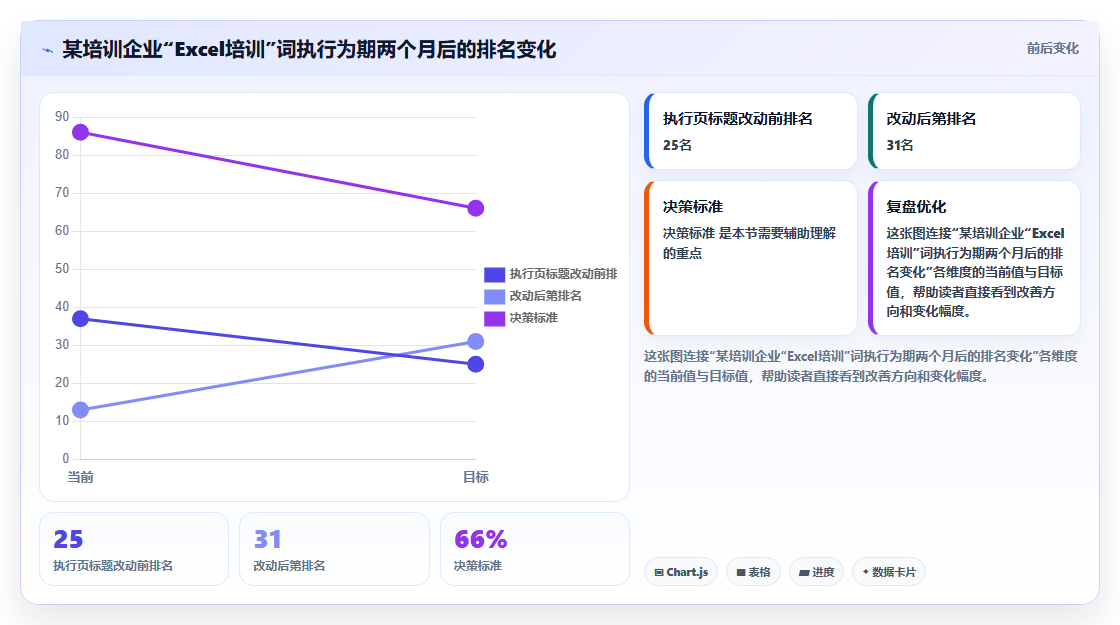
Task: Select the Chart.js tag
Action: click(x=681, y=572)
